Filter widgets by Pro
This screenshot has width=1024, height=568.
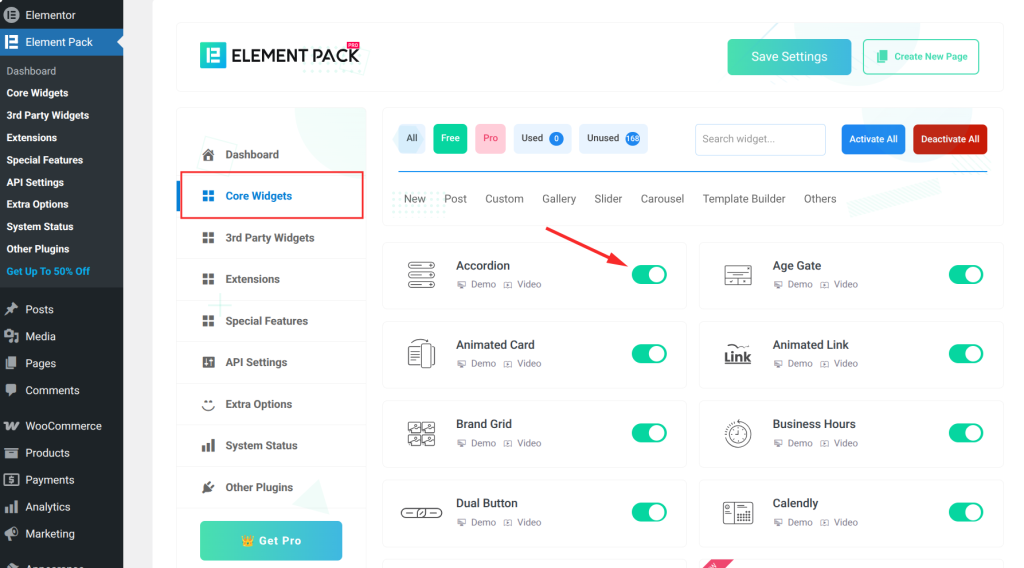[x=490, y=138]
